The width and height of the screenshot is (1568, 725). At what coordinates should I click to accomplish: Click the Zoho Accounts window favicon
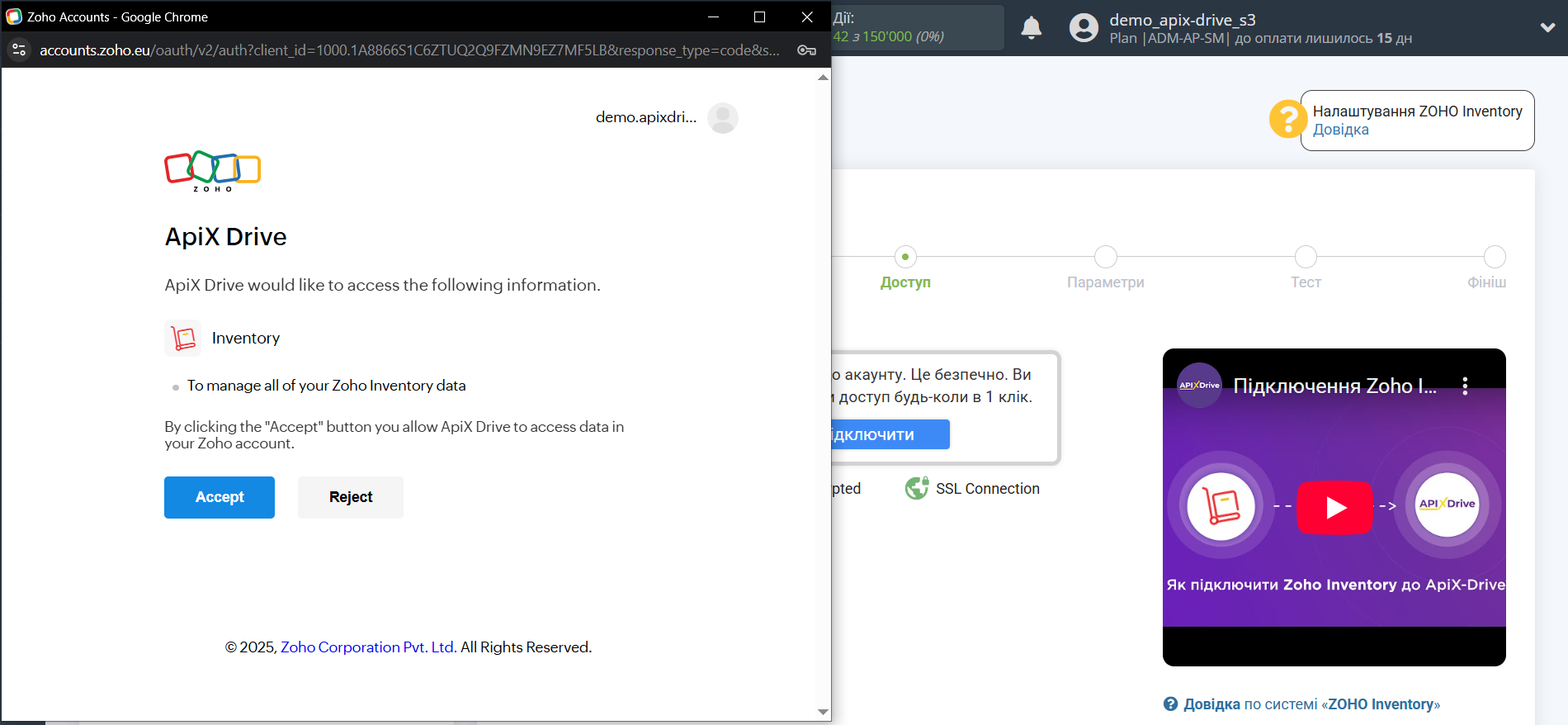[14, 17]
